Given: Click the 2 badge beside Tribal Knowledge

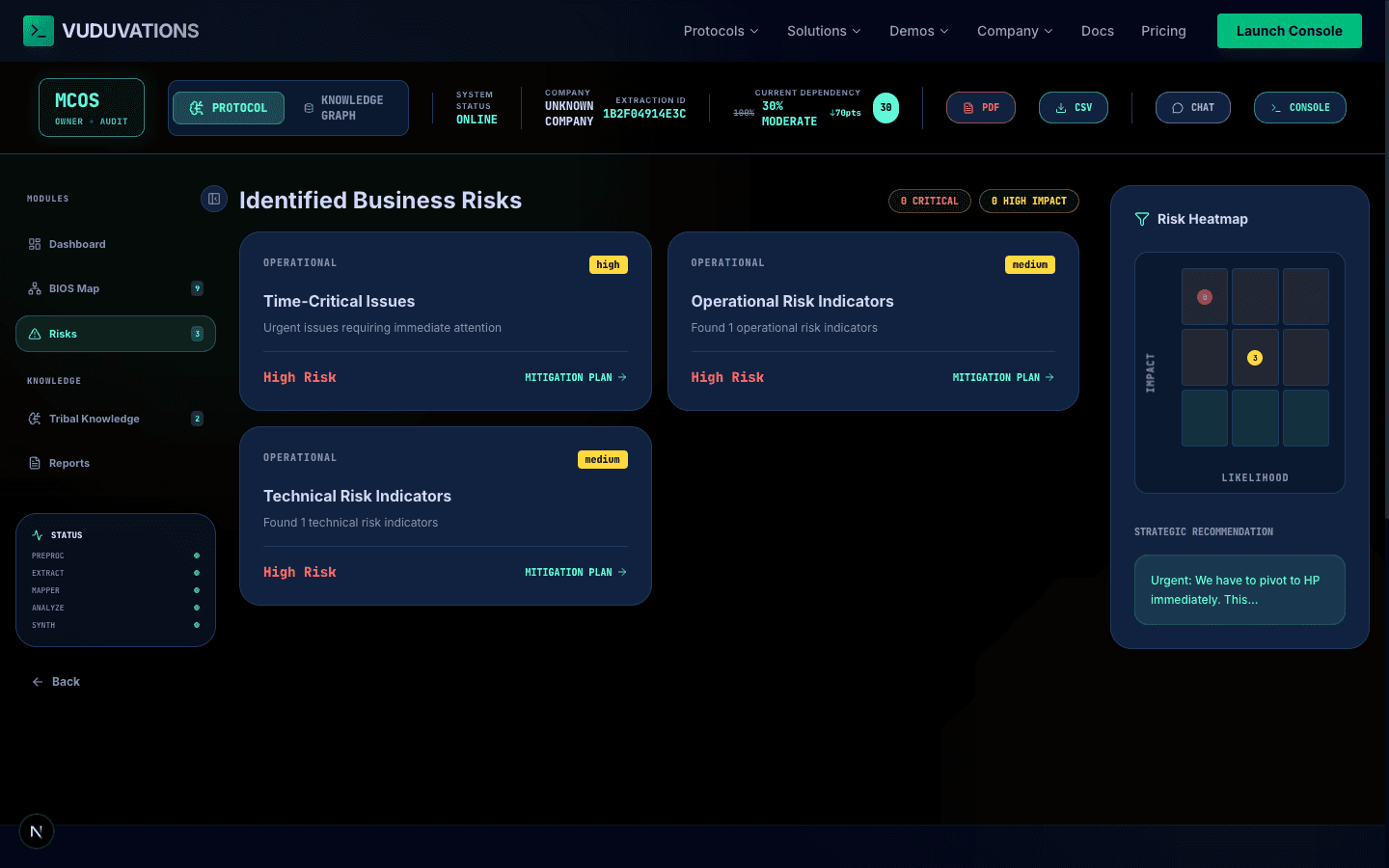Looking at the screenshot, I should (197, 419).
